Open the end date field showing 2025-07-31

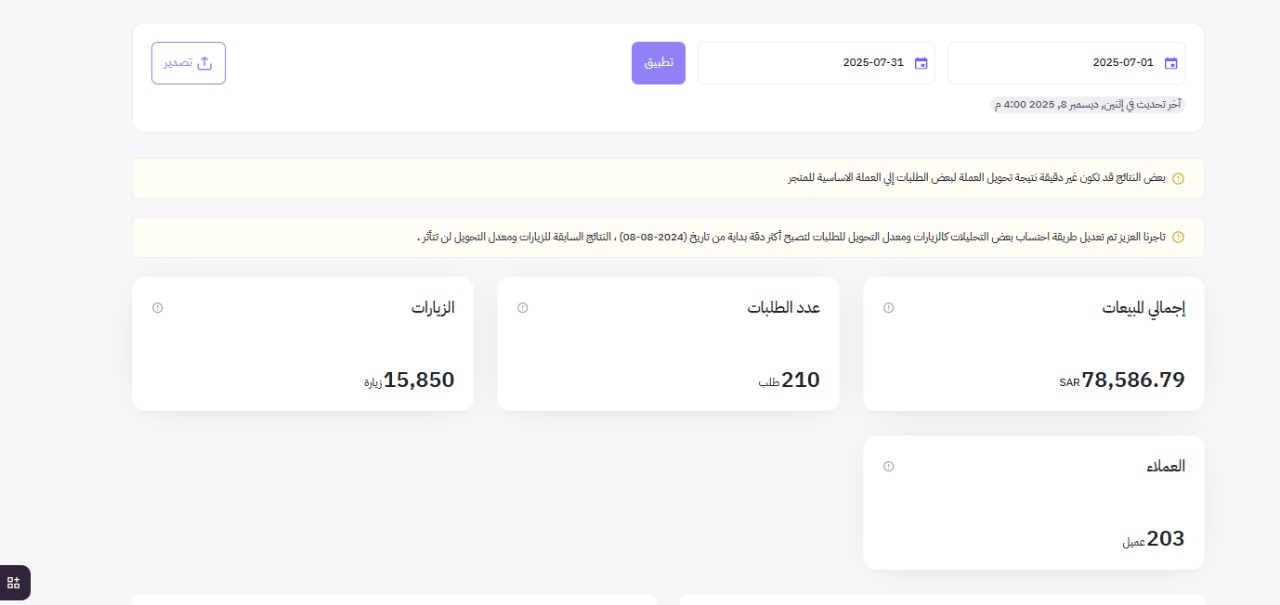(816, 62)
